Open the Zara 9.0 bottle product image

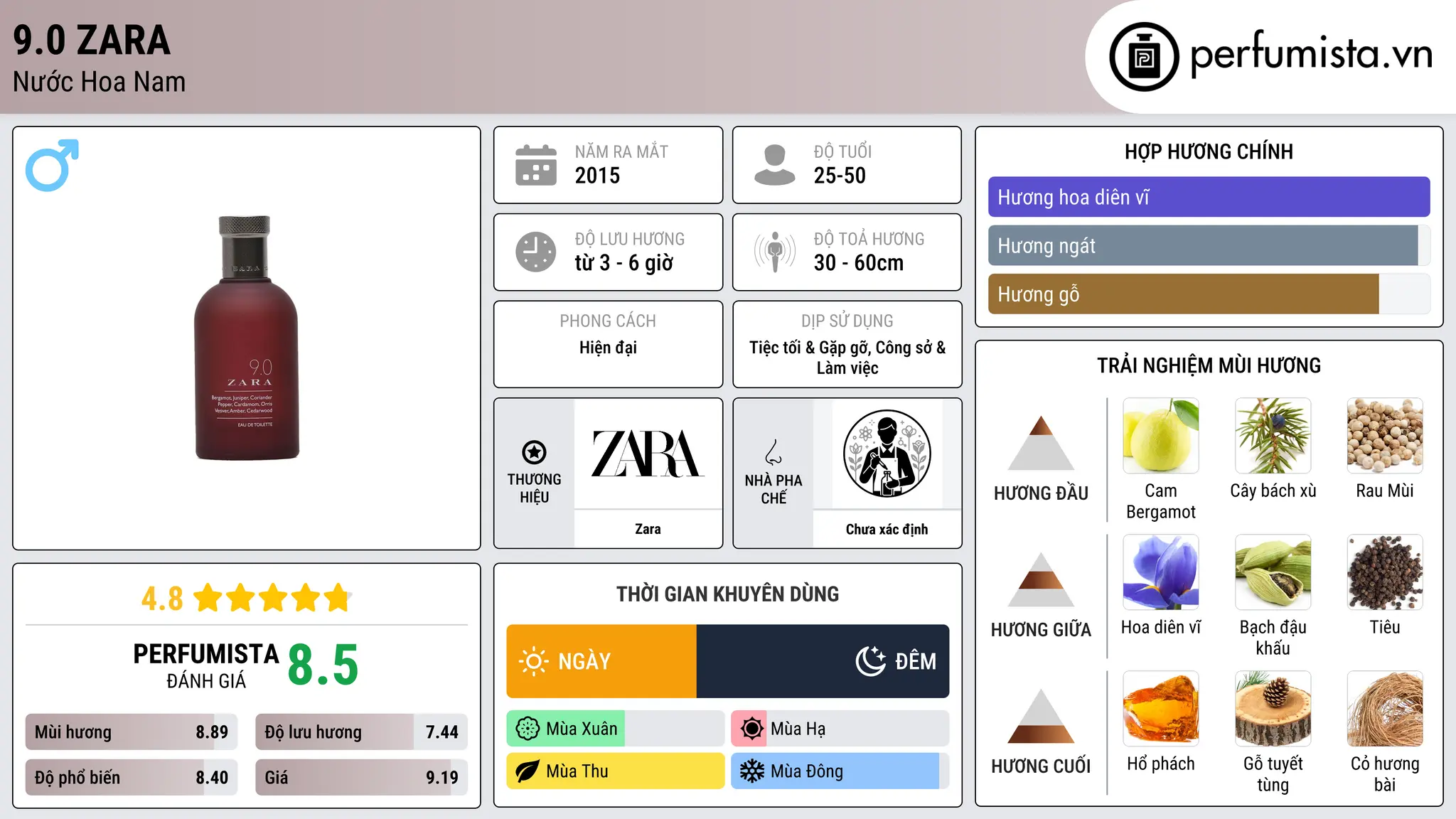(x=247, y=338)
